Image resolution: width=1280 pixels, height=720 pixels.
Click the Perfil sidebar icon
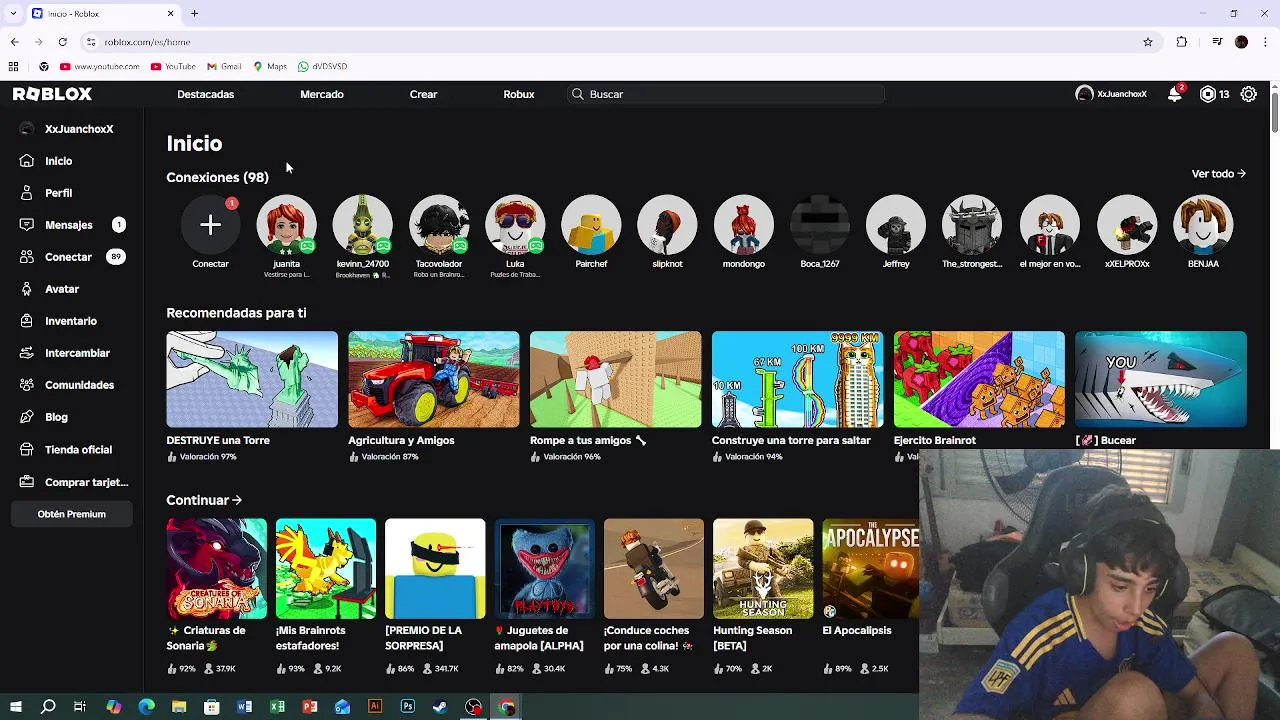(27, 193)
